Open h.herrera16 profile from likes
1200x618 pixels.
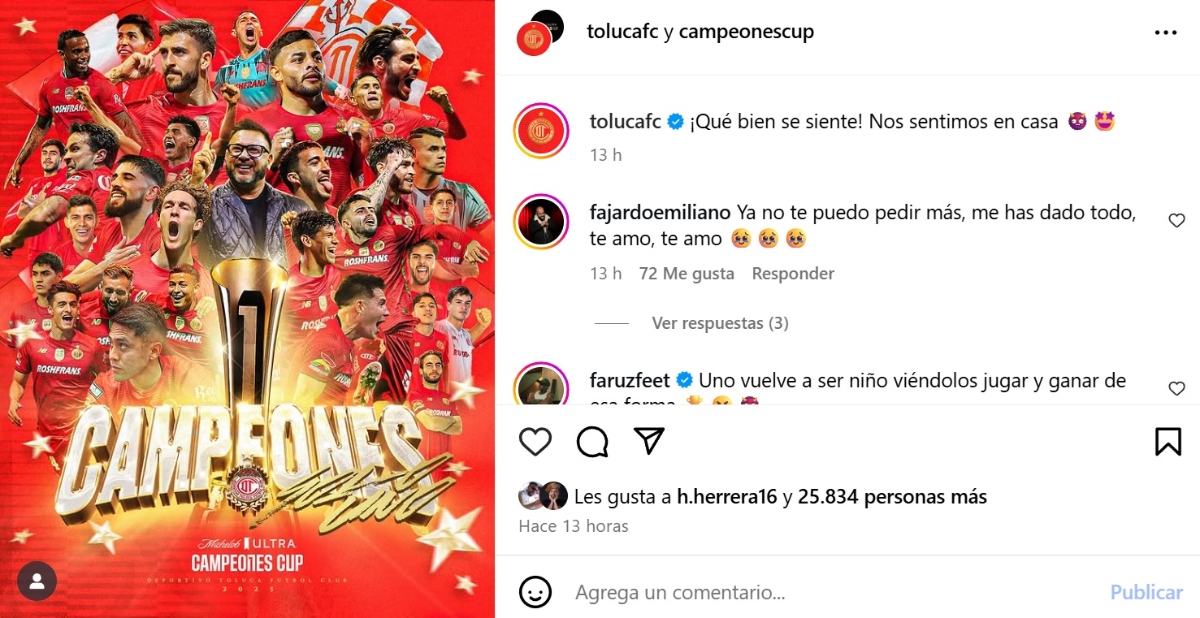(x=727, y=496)
